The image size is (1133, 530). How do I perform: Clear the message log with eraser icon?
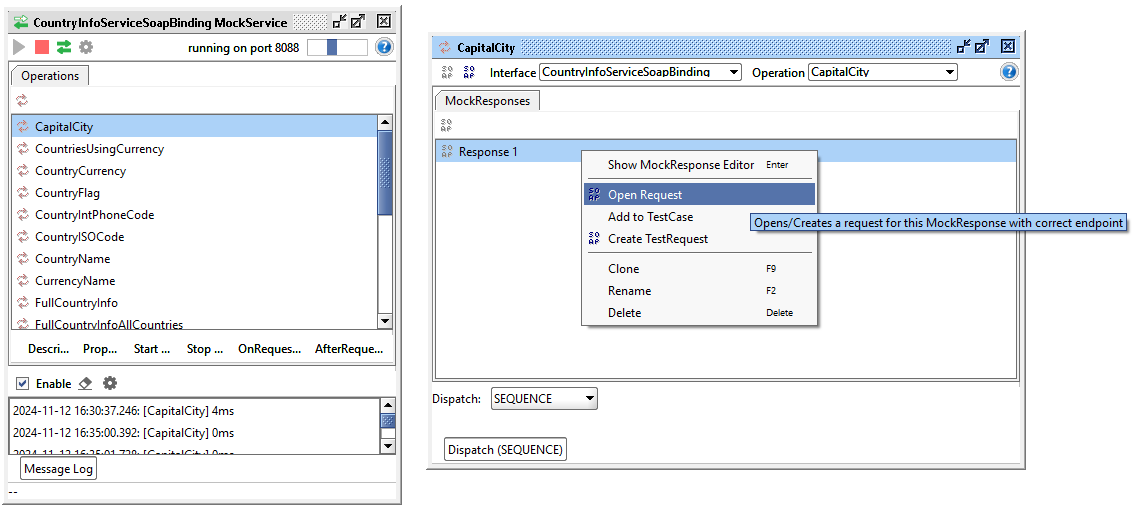point(85,383)
